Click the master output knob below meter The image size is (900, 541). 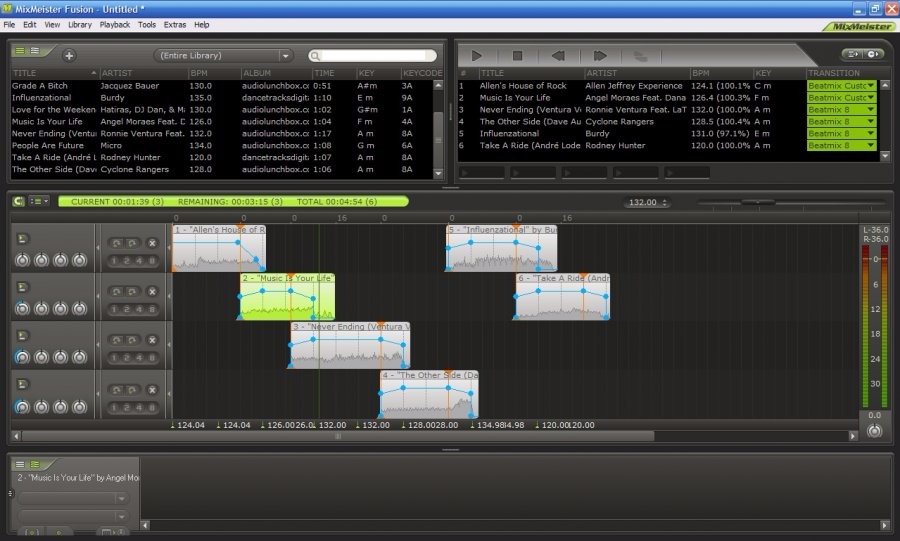pos(874,431)
